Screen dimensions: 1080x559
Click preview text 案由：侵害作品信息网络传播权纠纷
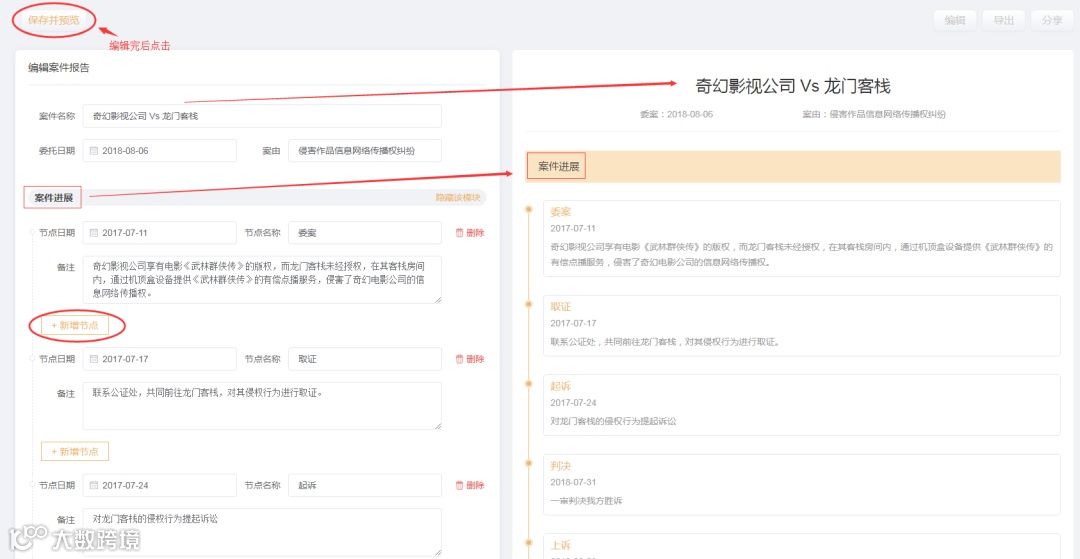pos(874,114)
